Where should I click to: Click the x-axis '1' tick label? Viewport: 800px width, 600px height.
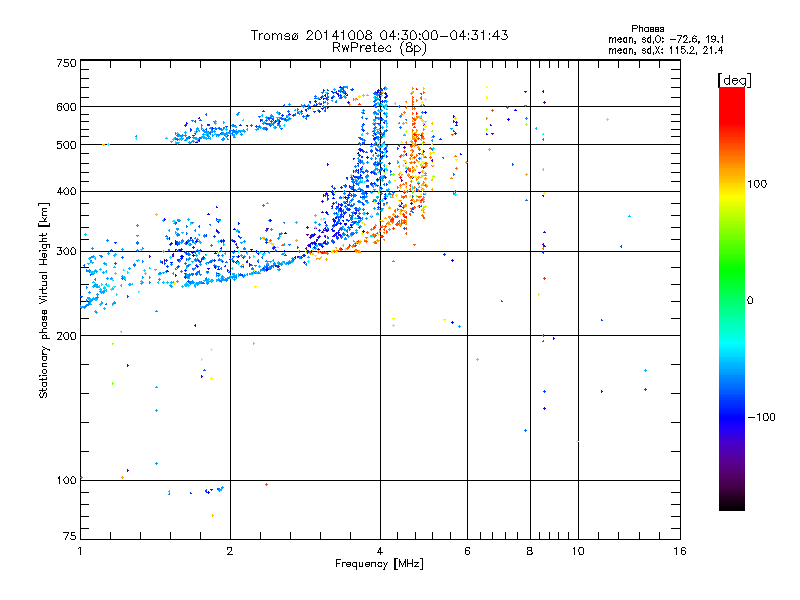click(x=80, y=551)
